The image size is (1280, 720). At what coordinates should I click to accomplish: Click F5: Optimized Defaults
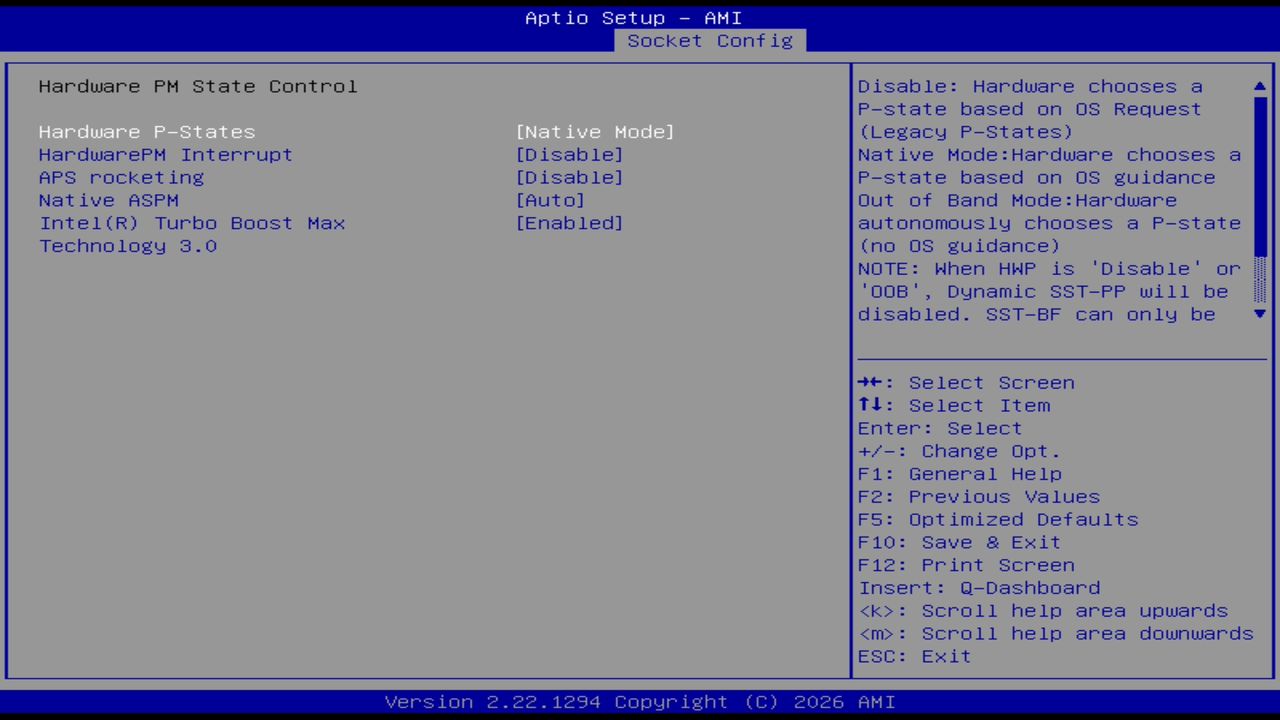click(997, 519)
